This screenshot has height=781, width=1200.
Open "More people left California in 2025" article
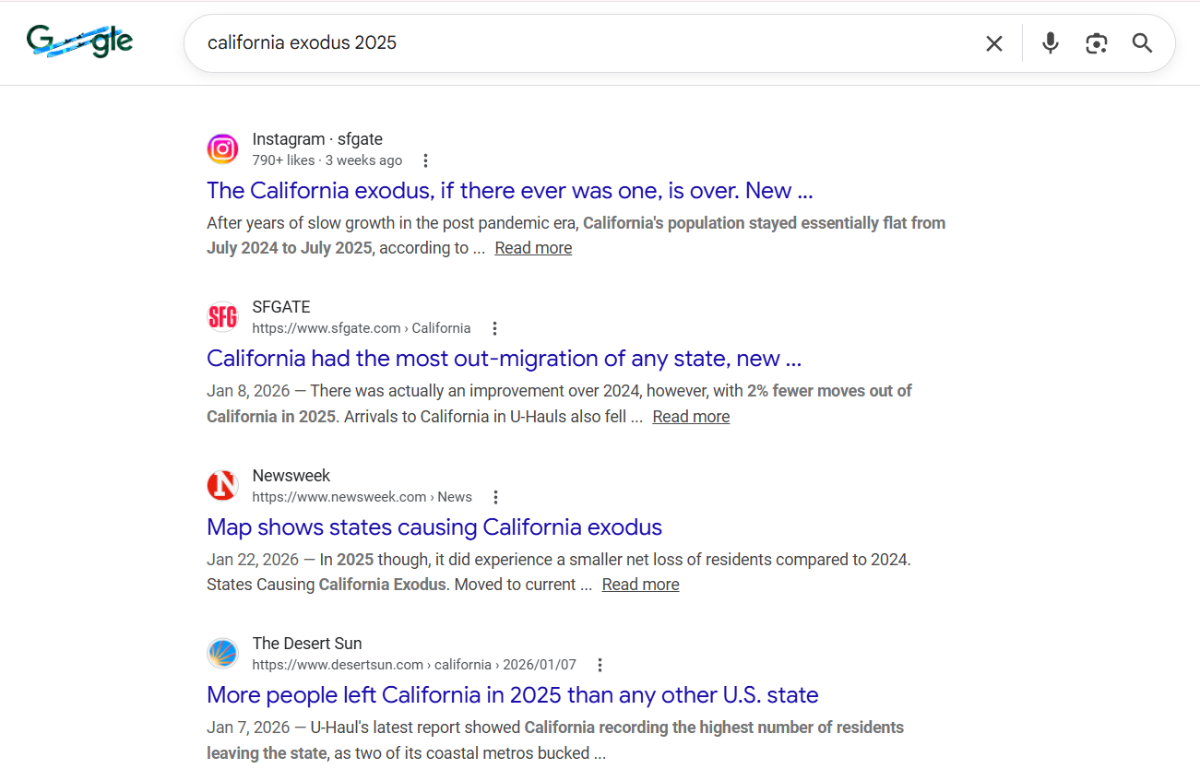[512, 695]
